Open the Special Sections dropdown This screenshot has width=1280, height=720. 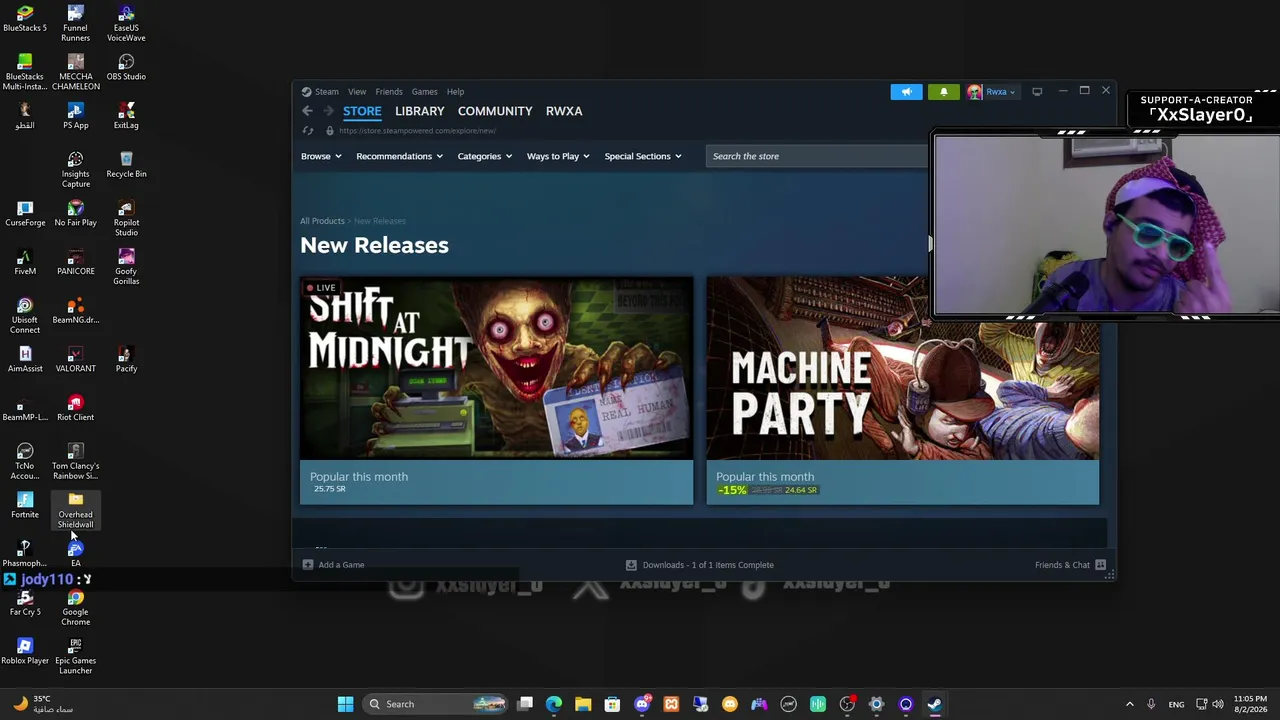[x=643, y=156]
